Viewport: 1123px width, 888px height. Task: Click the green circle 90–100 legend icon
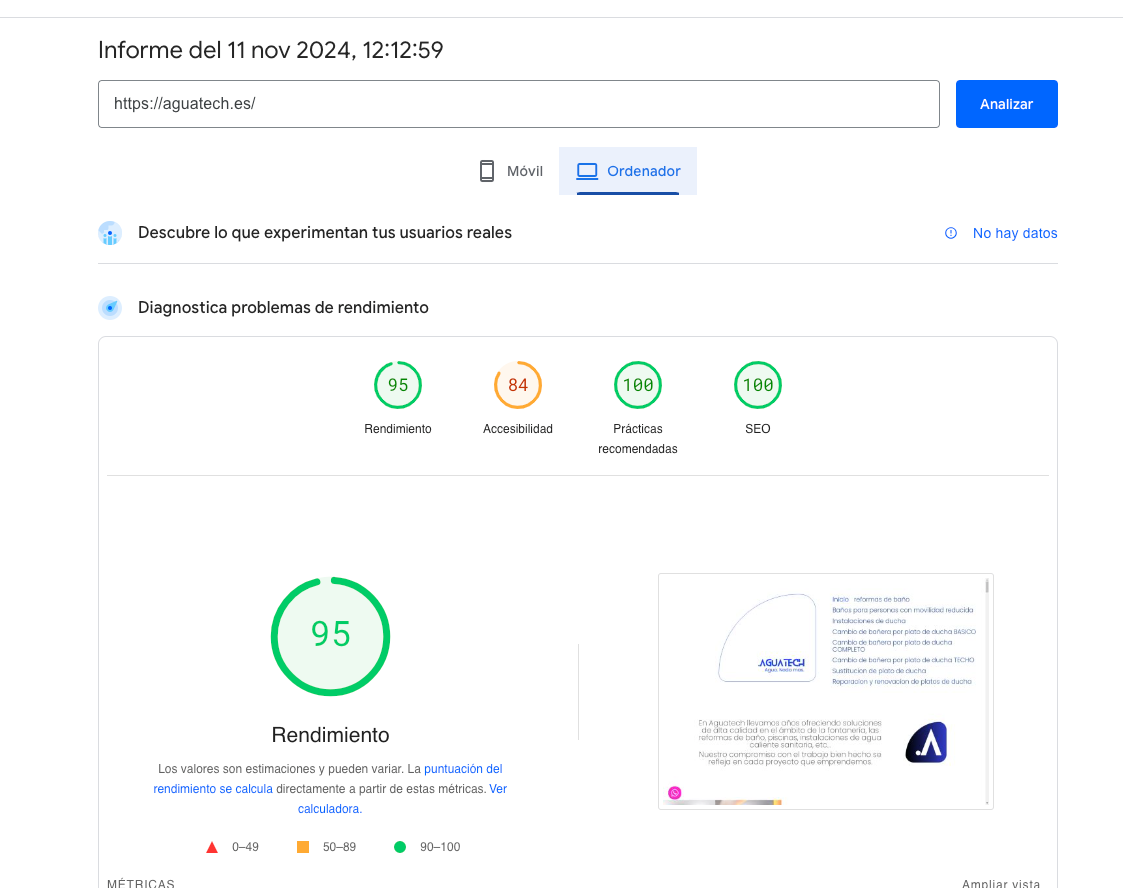[400, 847]
